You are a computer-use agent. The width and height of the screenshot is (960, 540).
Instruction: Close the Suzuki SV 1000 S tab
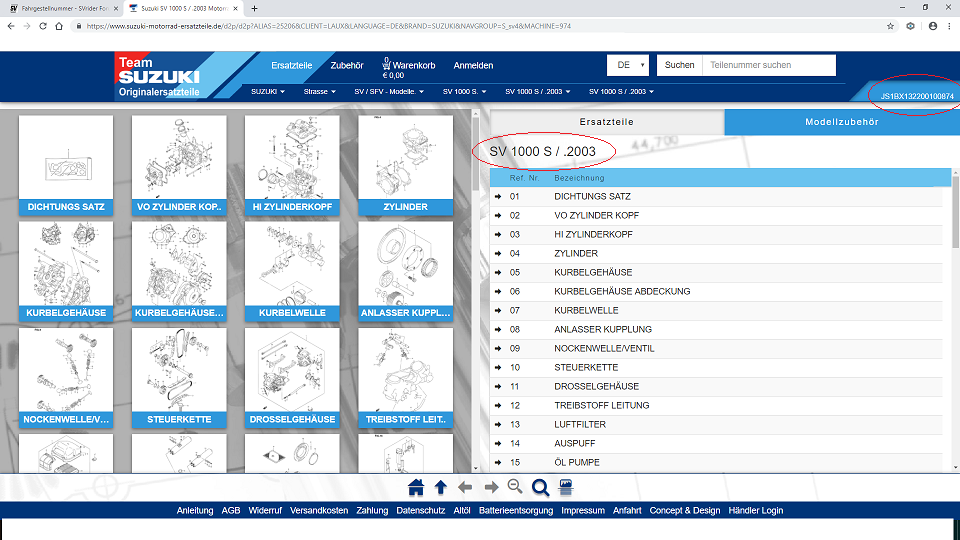pos(235,9)
